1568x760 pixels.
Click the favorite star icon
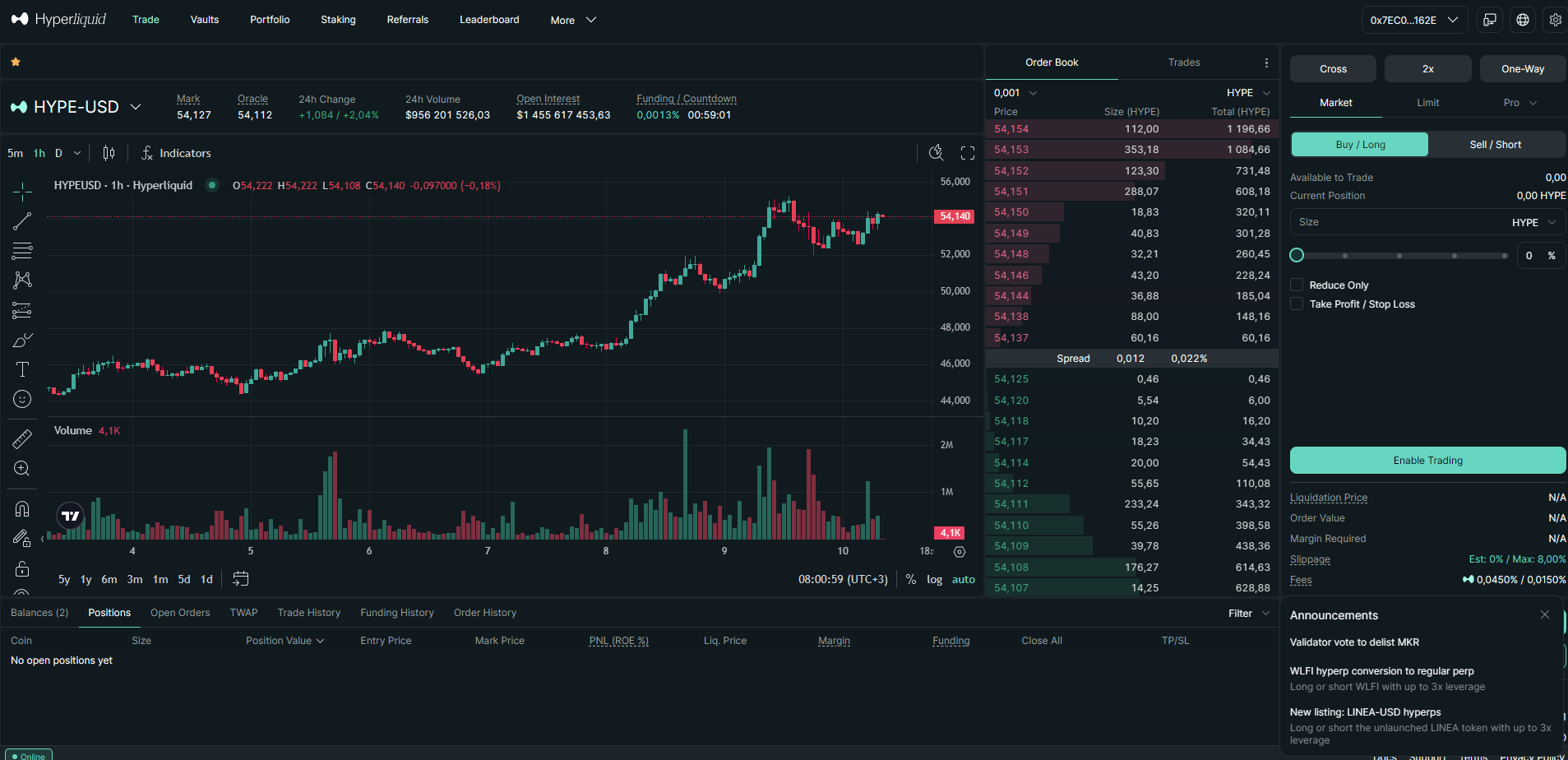pos(16,62)
